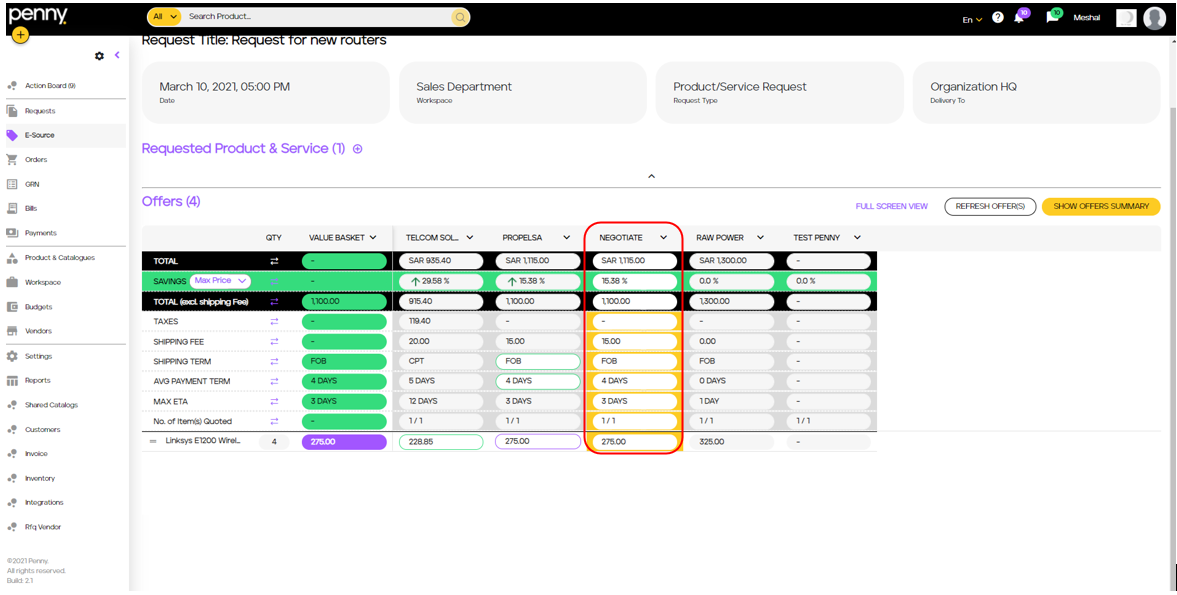Open Invoice in the sidebar
Screen dimensions: 1177x595
point(36,453)
